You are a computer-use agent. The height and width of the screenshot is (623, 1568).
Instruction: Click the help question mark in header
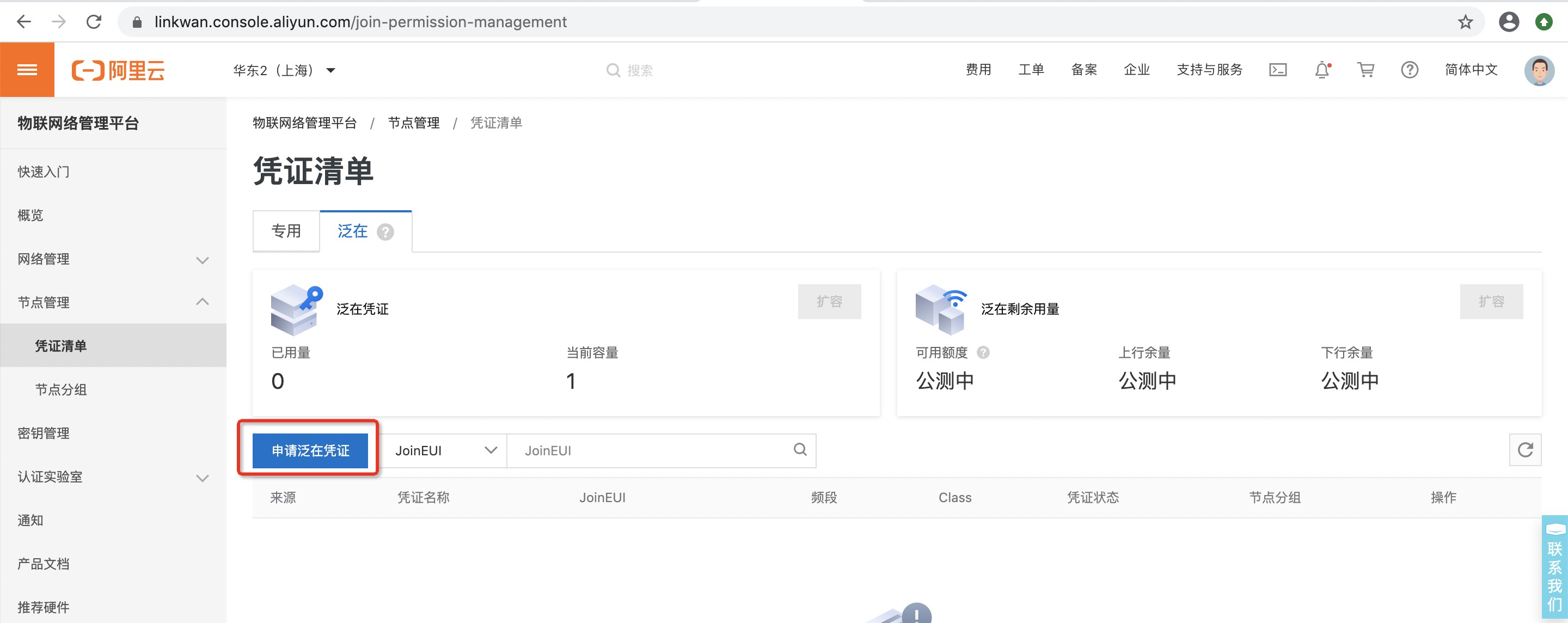tap(1409, 70)
